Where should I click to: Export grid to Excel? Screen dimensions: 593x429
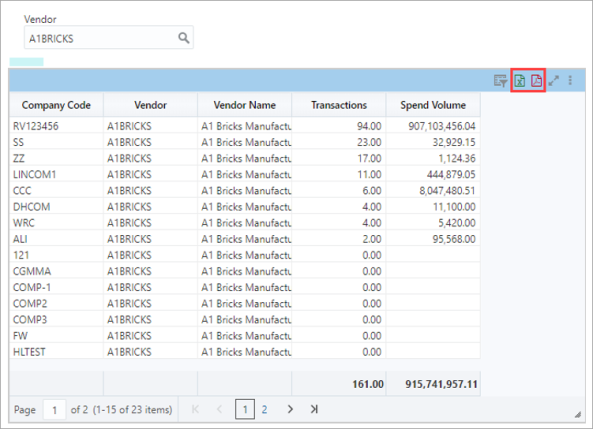[x=520, y=81]
